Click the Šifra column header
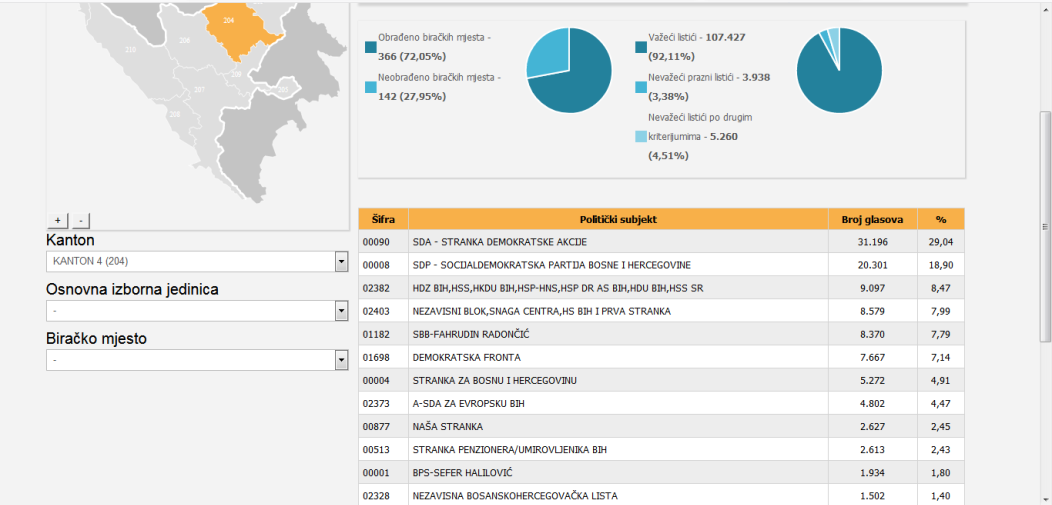 point(383,219)
